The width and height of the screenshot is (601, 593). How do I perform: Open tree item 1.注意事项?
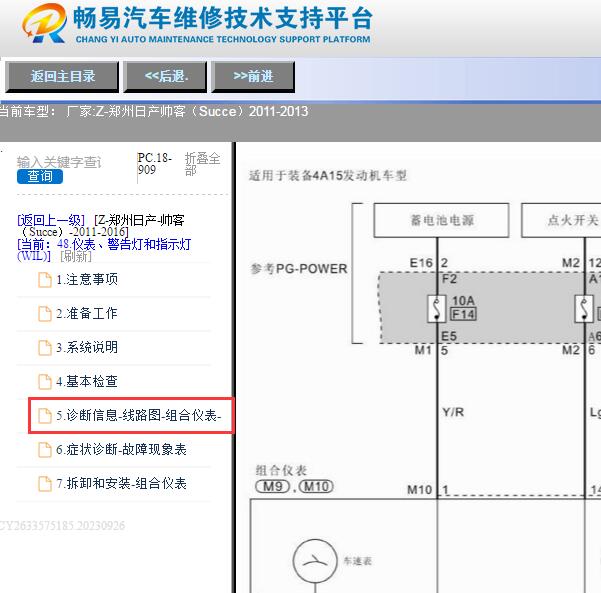pos(87,279)
